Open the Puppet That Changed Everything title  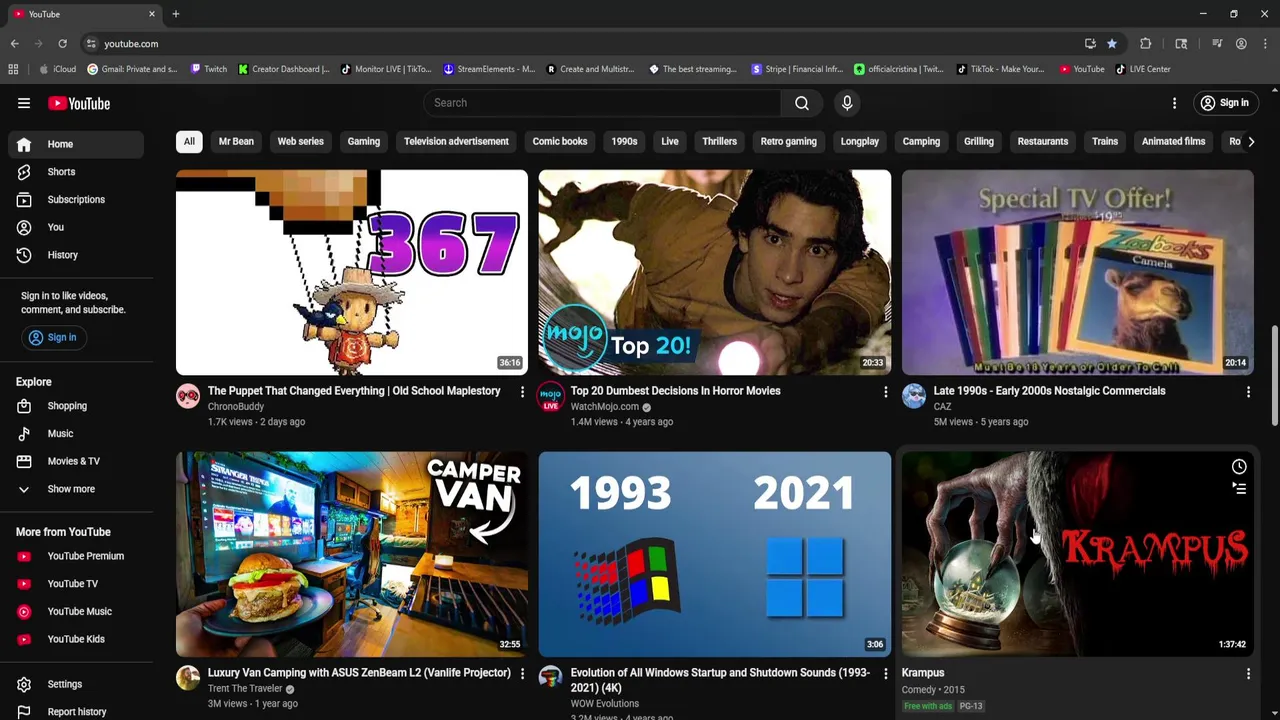coord(354,391)
